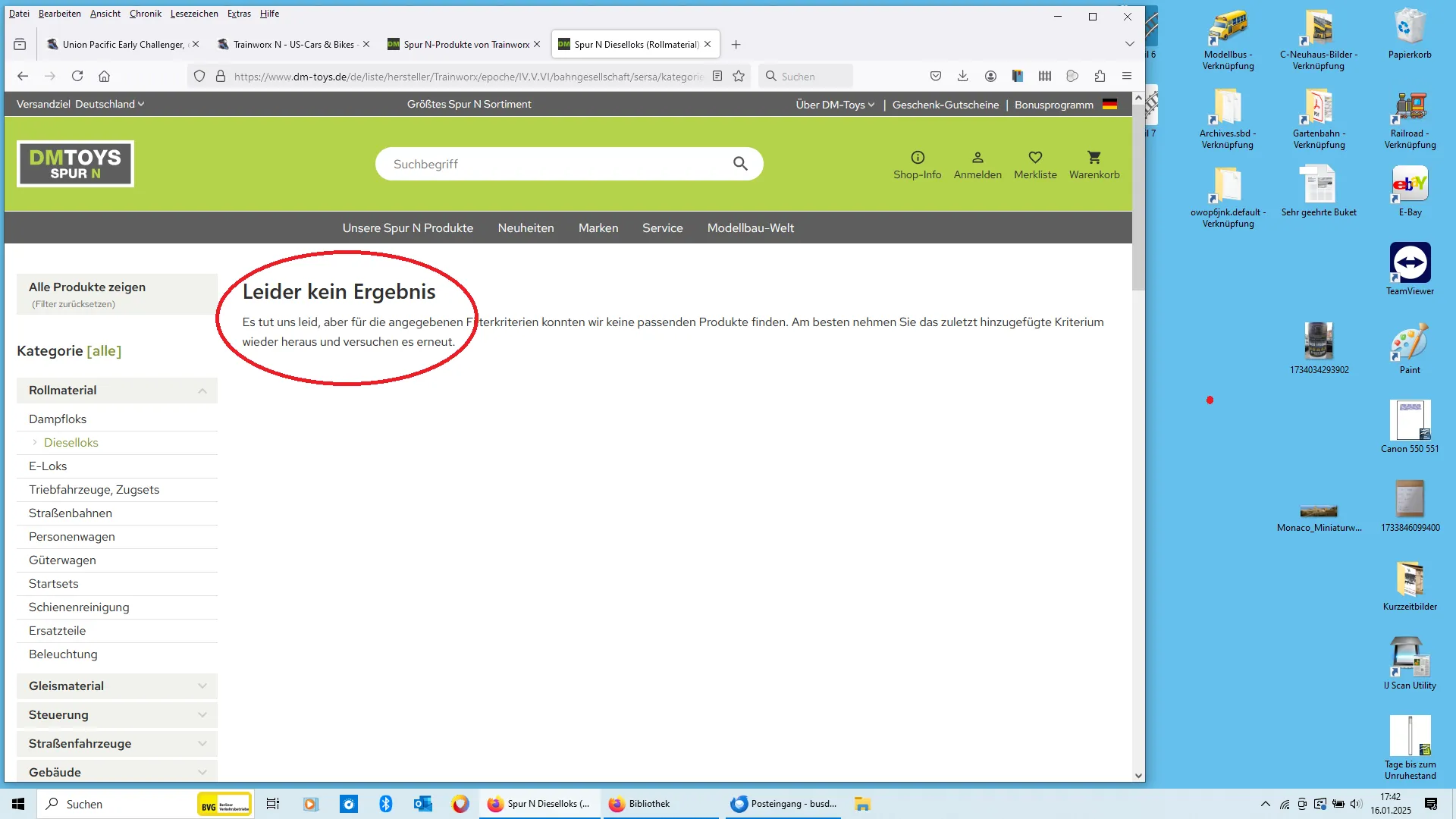The height and width of the screenshot is (819, 1456).
Task: Click the magnifier in Suchbegriff field
Action: tap(740, 164)
